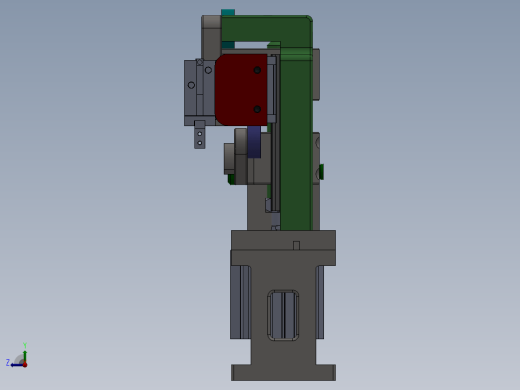
Task: Click the upper black screw hole on red plate
Action: pos(257,70)
